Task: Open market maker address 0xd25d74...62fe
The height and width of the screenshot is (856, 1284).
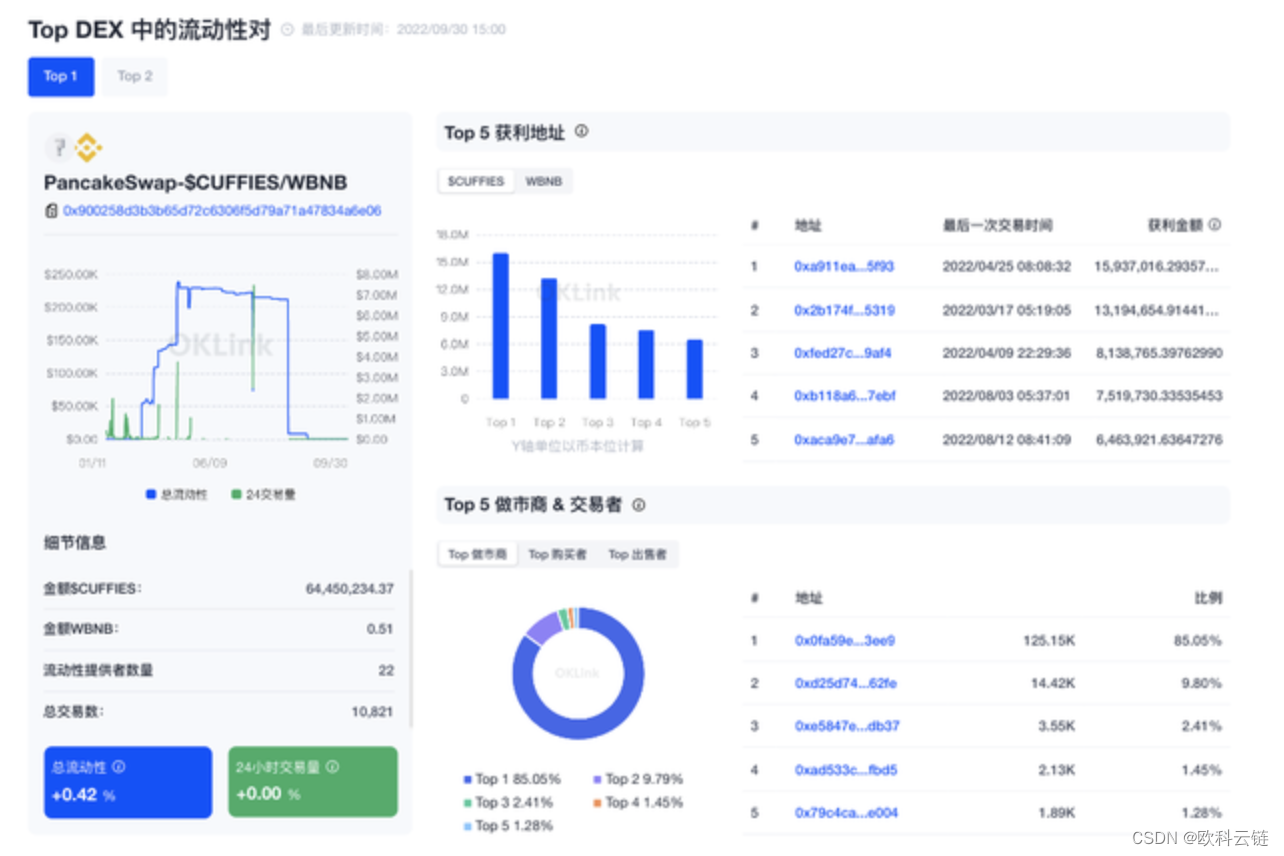Action: 845,683
